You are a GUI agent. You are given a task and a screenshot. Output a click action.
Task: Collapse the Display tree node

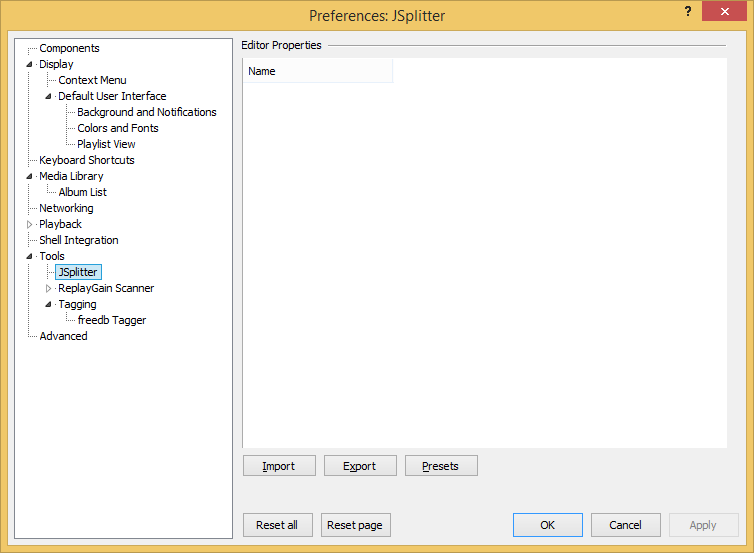point(29,64)
